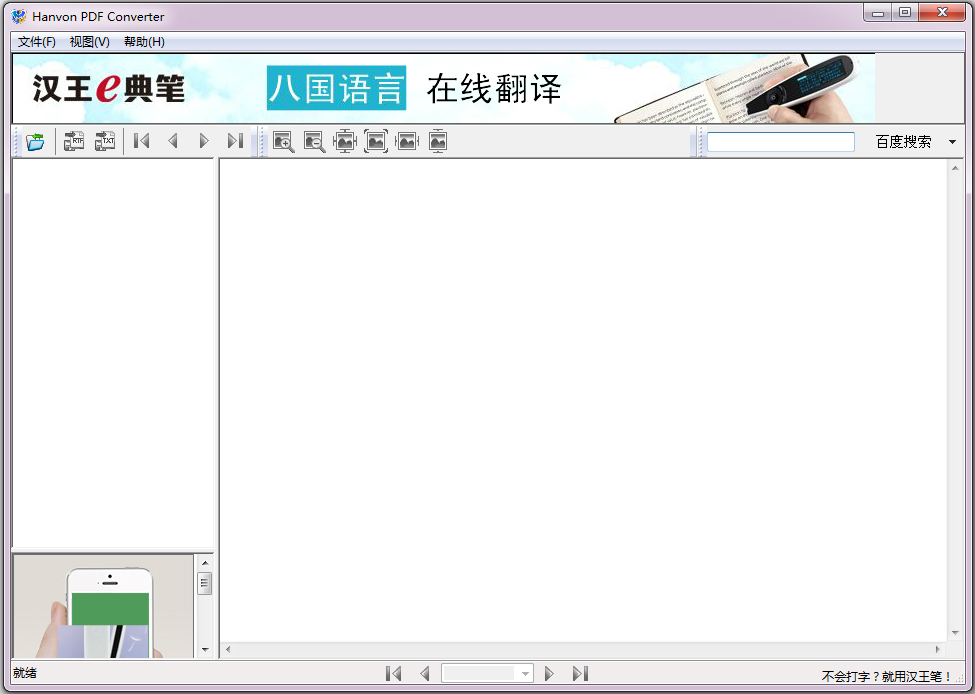Zoom out of the page
Image resolution: width=975 pixels, height=694 pixels.
click(x=314, y=141)
